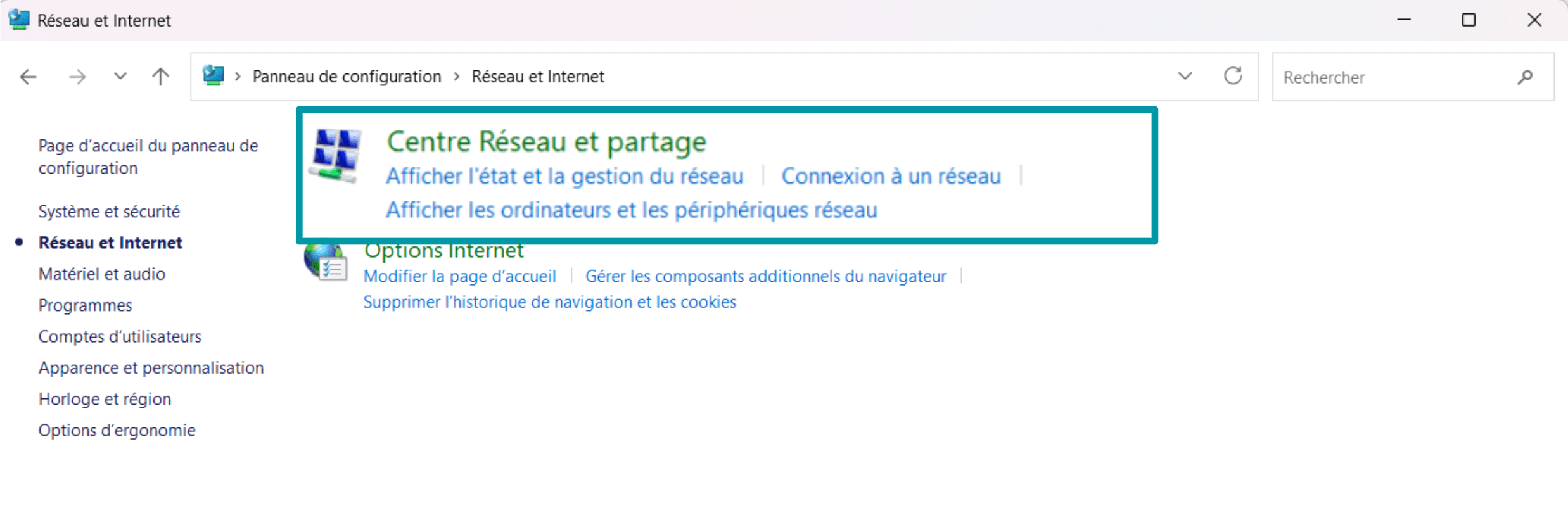1568x506 pixels.
Task: Open the Programmes category
Action: coord(86,305)
